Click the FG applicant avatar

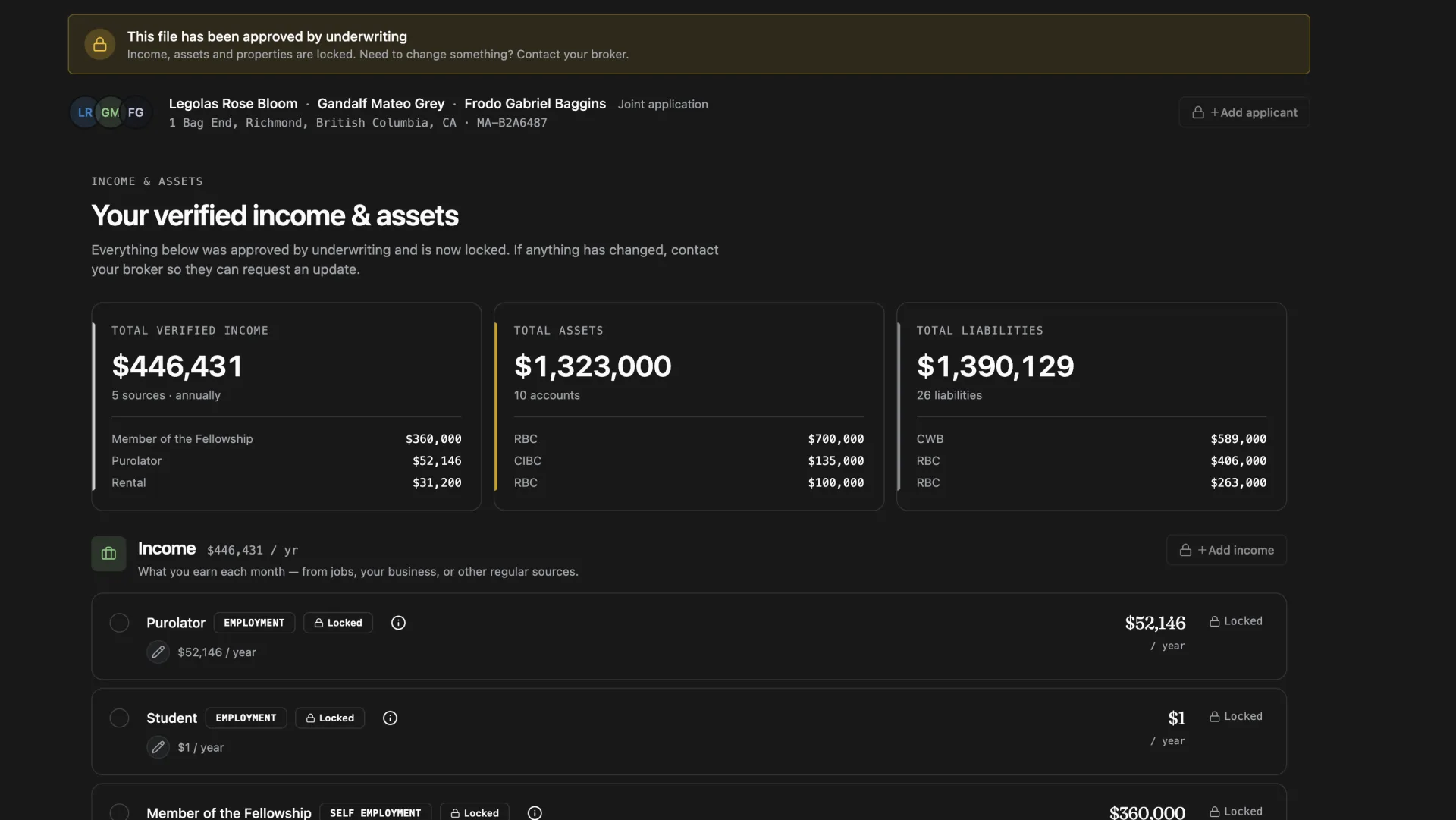(x=136, y=112)
